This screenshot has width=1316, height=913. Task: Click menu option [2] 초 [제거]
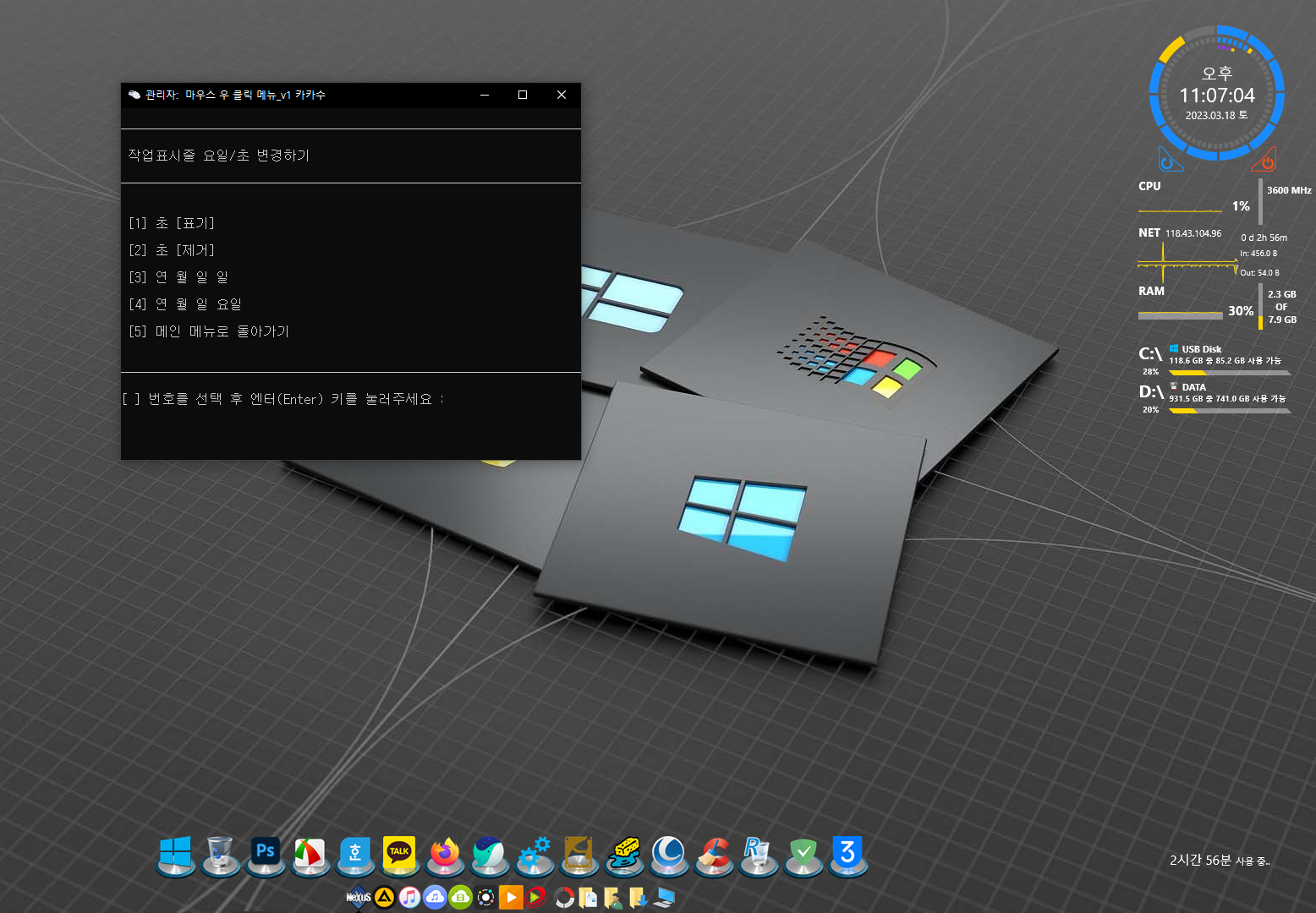[172, 250]
